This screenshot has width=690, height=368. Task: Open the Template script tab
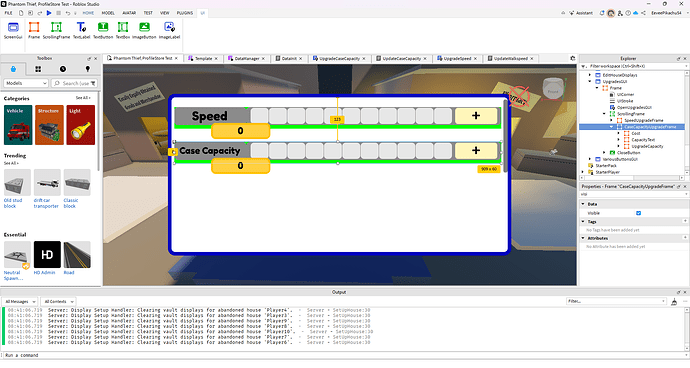[x=203, y=59]
